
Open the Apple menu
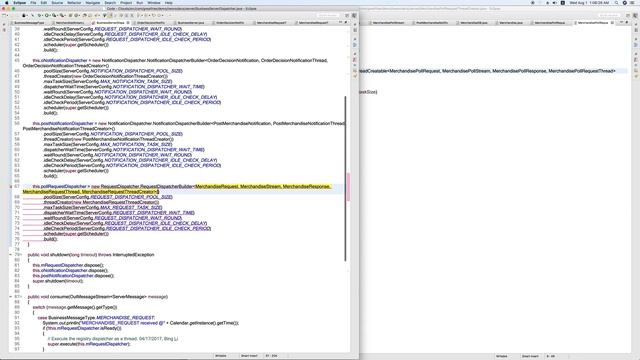[6, 2]
